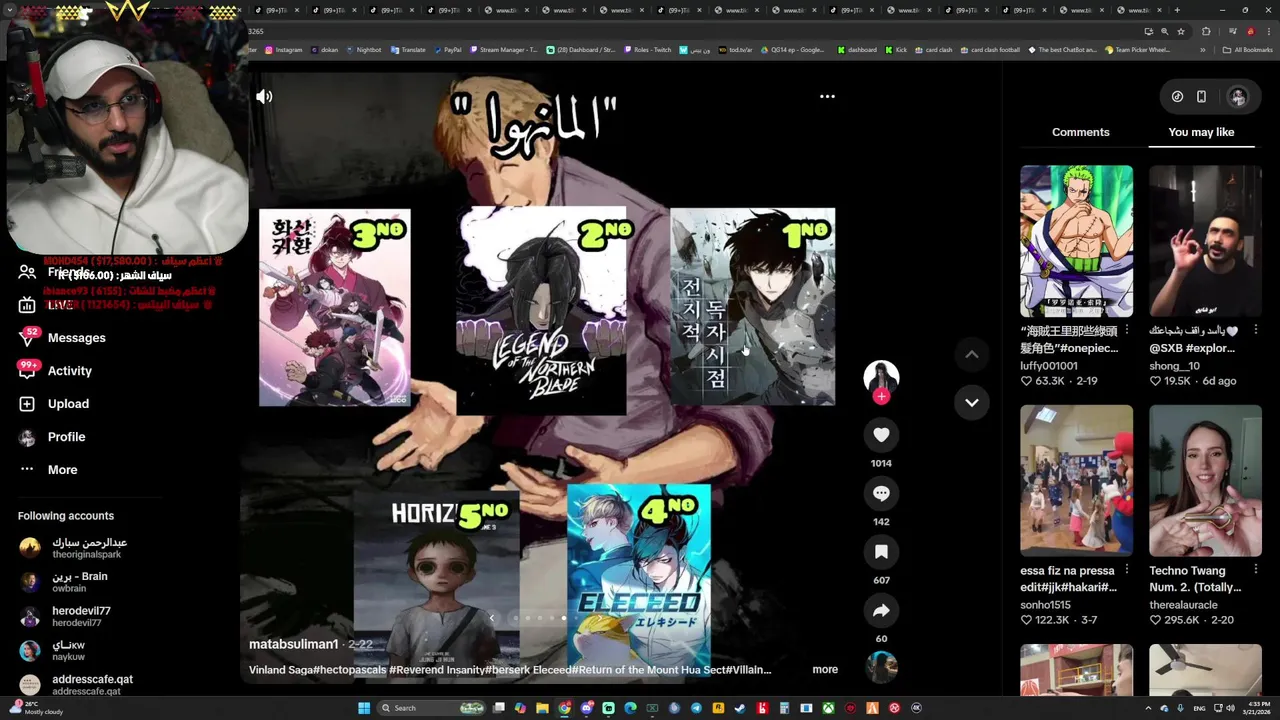Click the creator avatar above the like button

(x=881, y=377)
